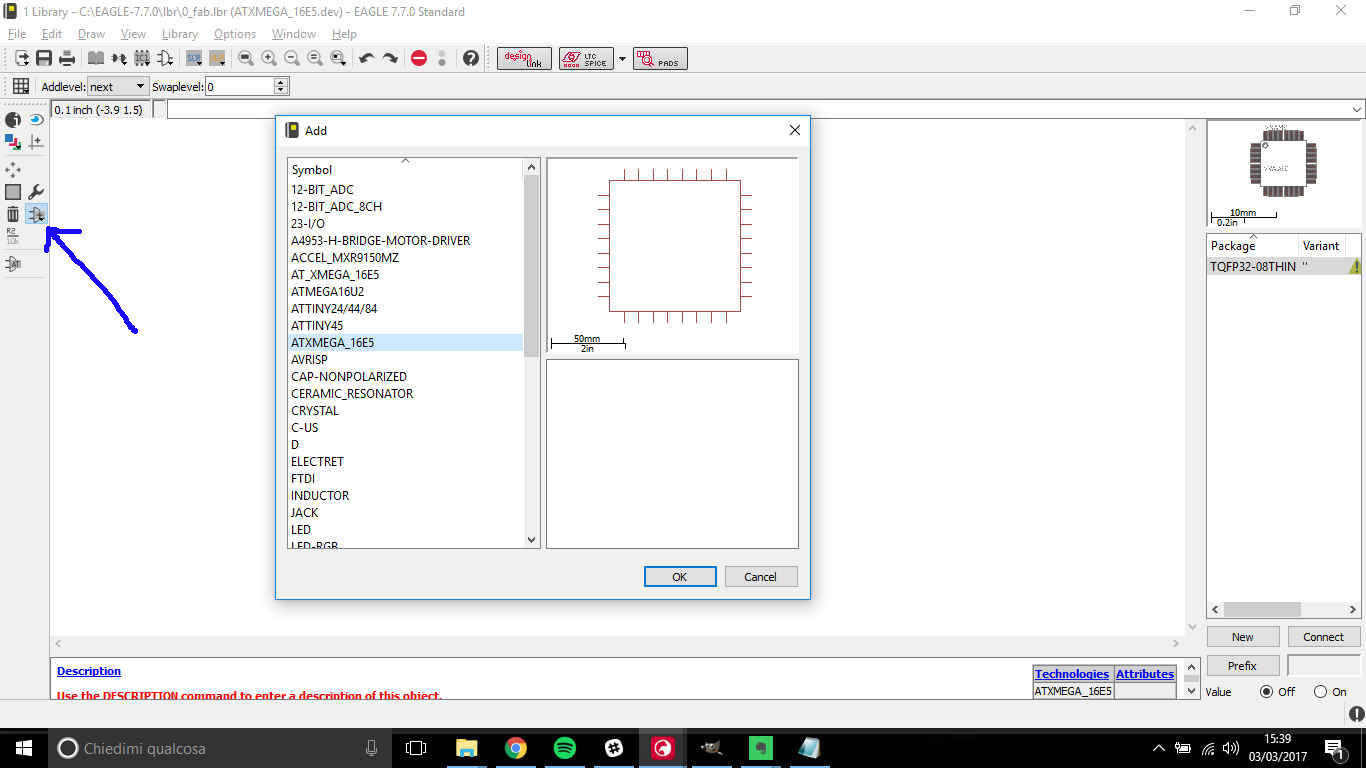
Task: Click the PADS toolbar button
Action: click(660, 59)
